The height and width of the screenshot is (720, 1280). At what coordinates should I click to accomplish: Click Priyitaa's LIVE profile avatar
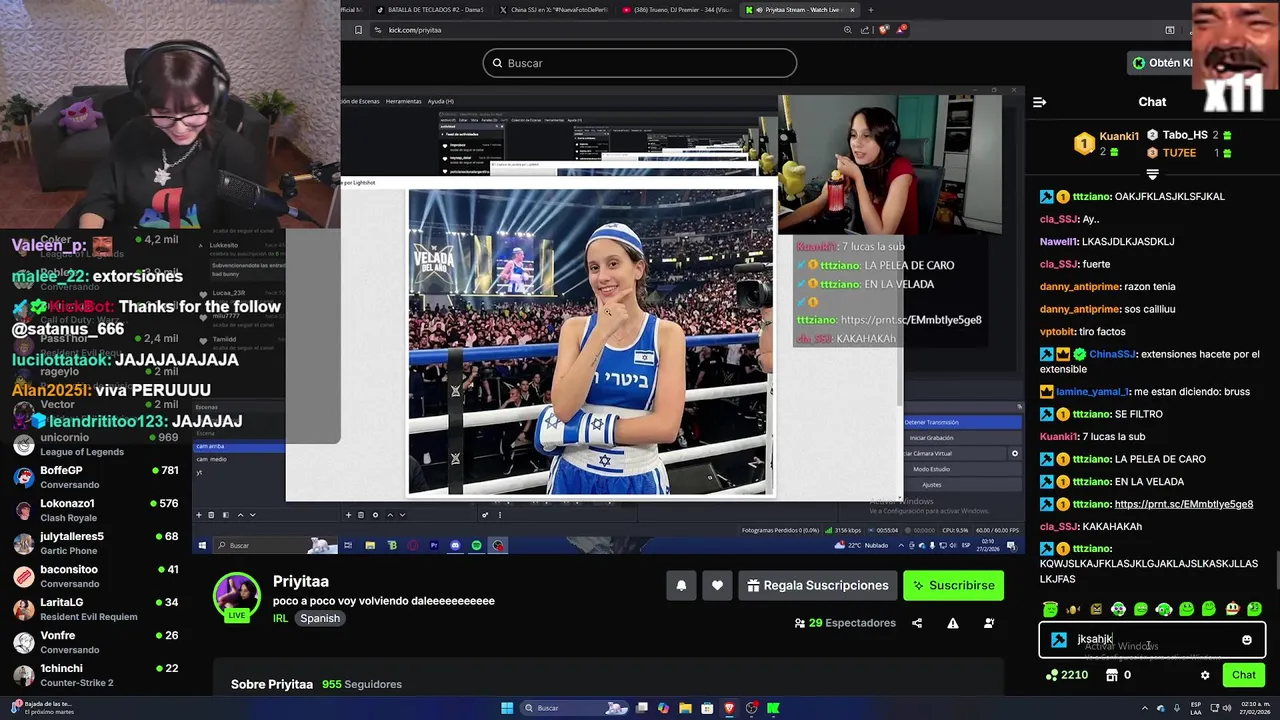point(237,596)
